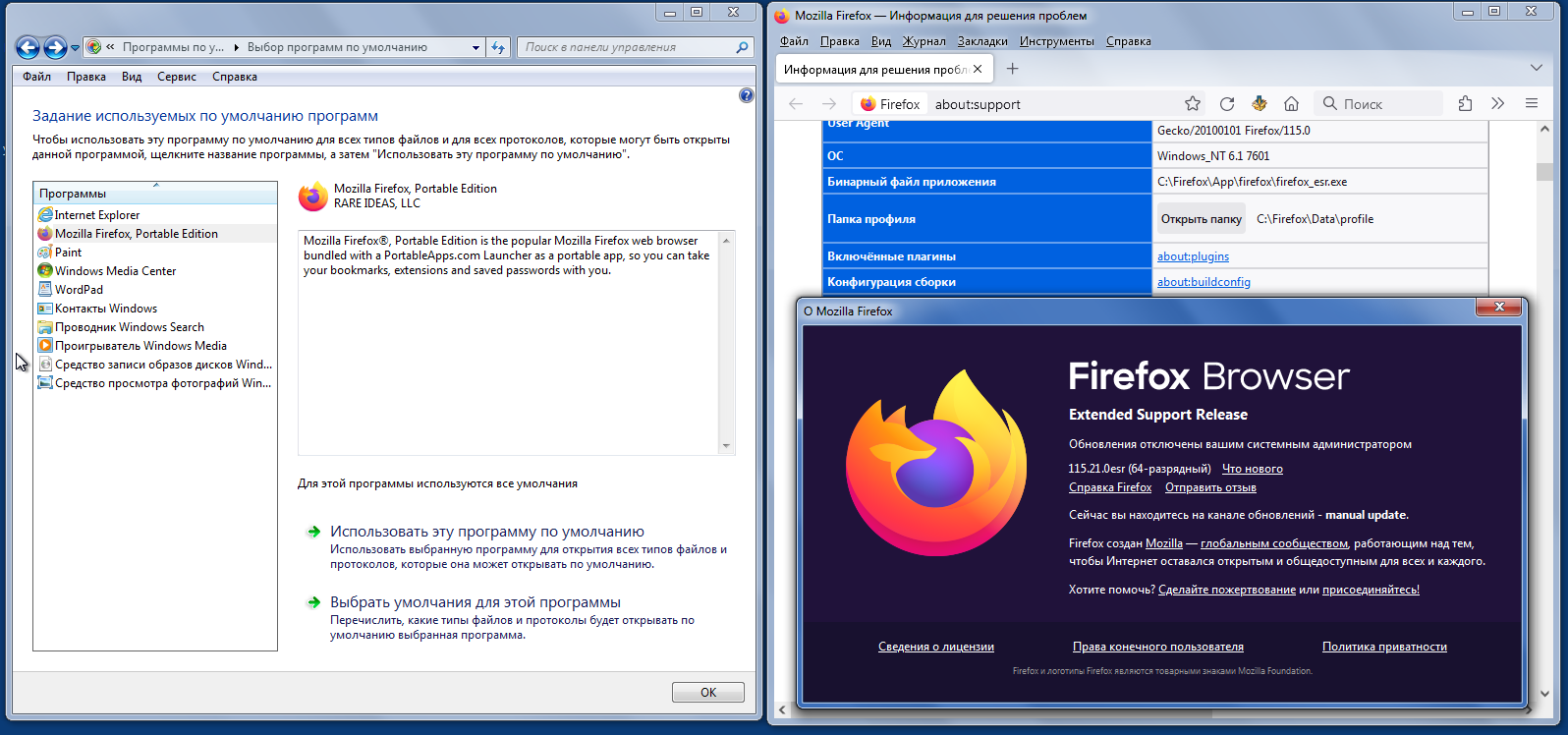Open Firefox Закладки menu
Screen dimensions: 1568x735
tap(982, 41)
